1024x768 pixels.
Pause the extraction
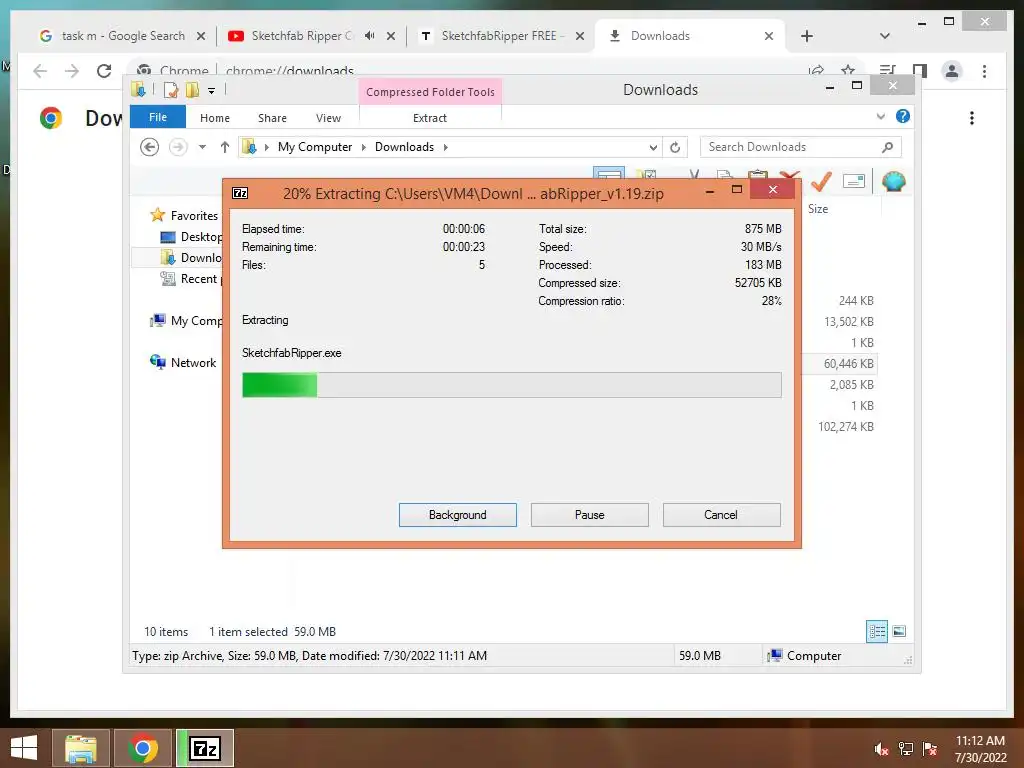[589, 515]
